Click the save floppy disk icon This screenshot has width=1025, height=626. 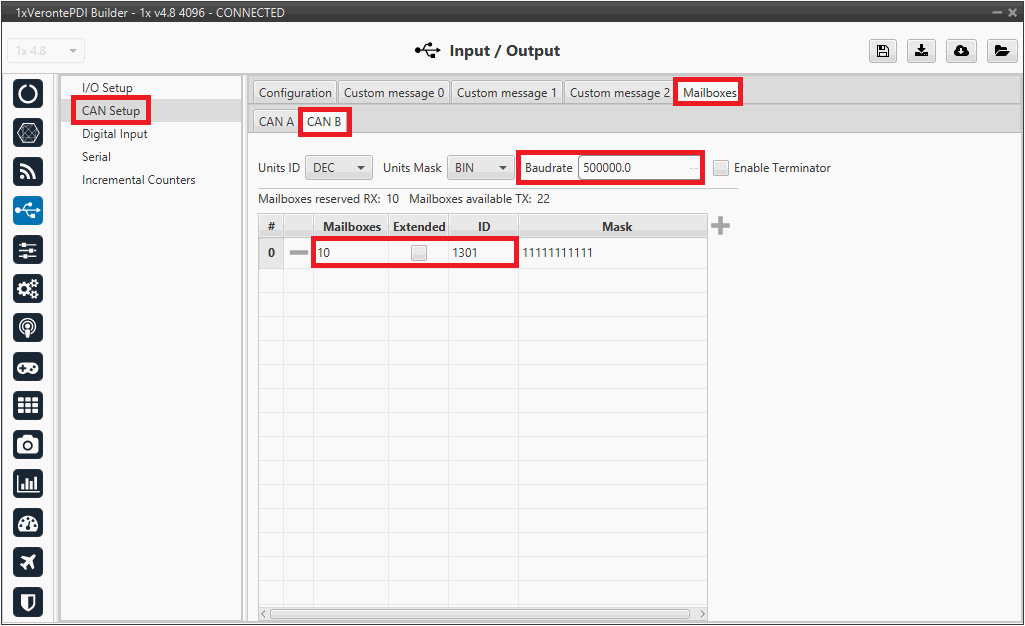[x=882, y=51]
